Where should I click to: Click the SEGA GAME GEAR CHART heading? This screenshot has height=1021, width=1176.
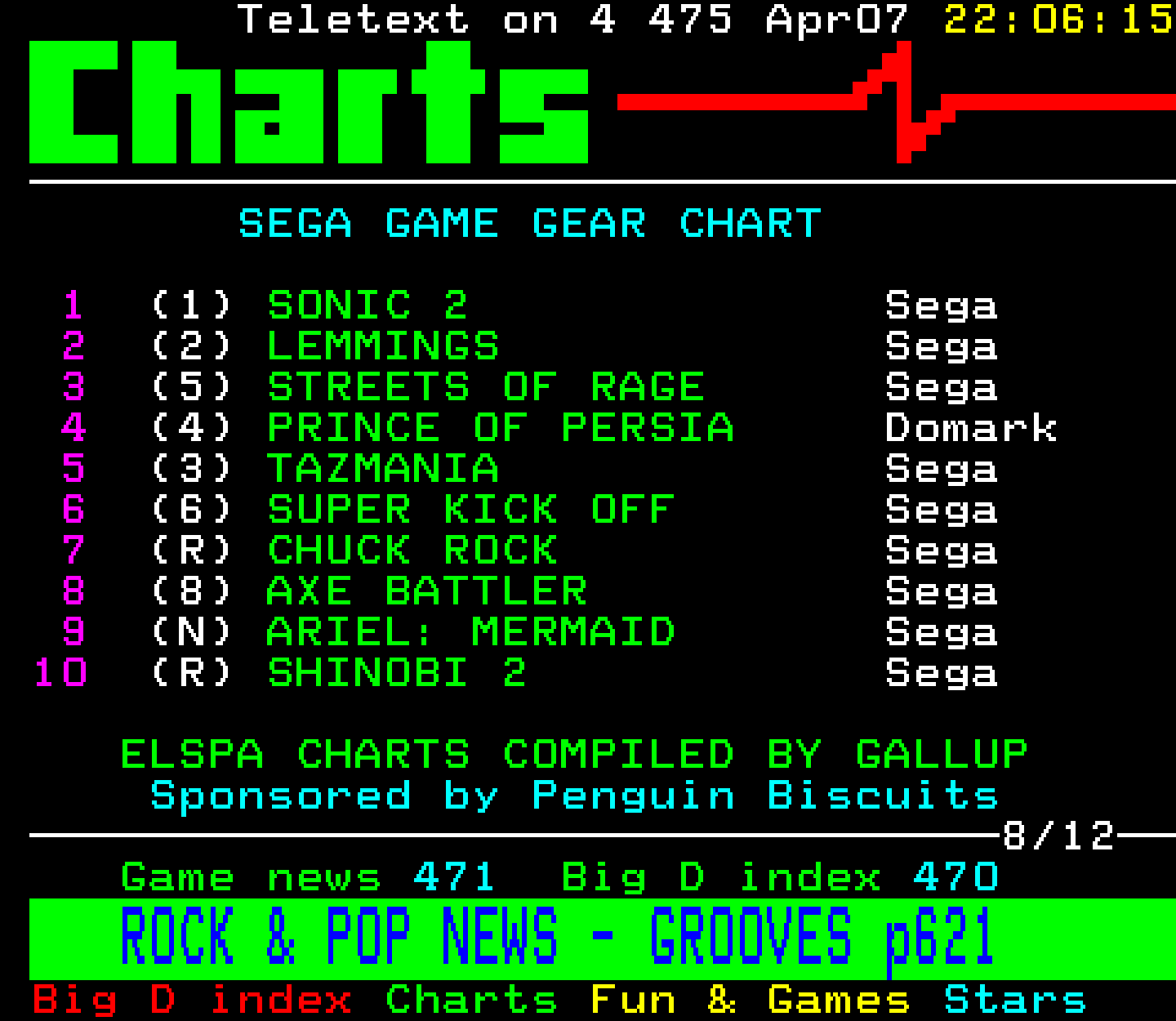pyautogui.click(x=530, y=224)
